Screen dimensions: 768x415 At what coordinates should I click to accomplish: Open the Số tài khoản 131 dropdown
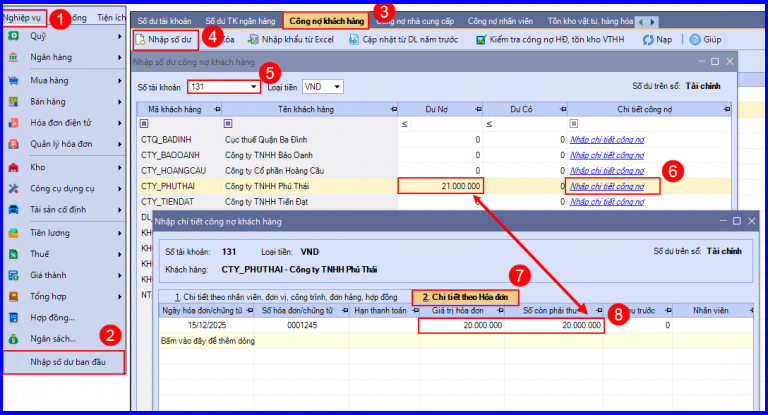(x=253, y=87)
